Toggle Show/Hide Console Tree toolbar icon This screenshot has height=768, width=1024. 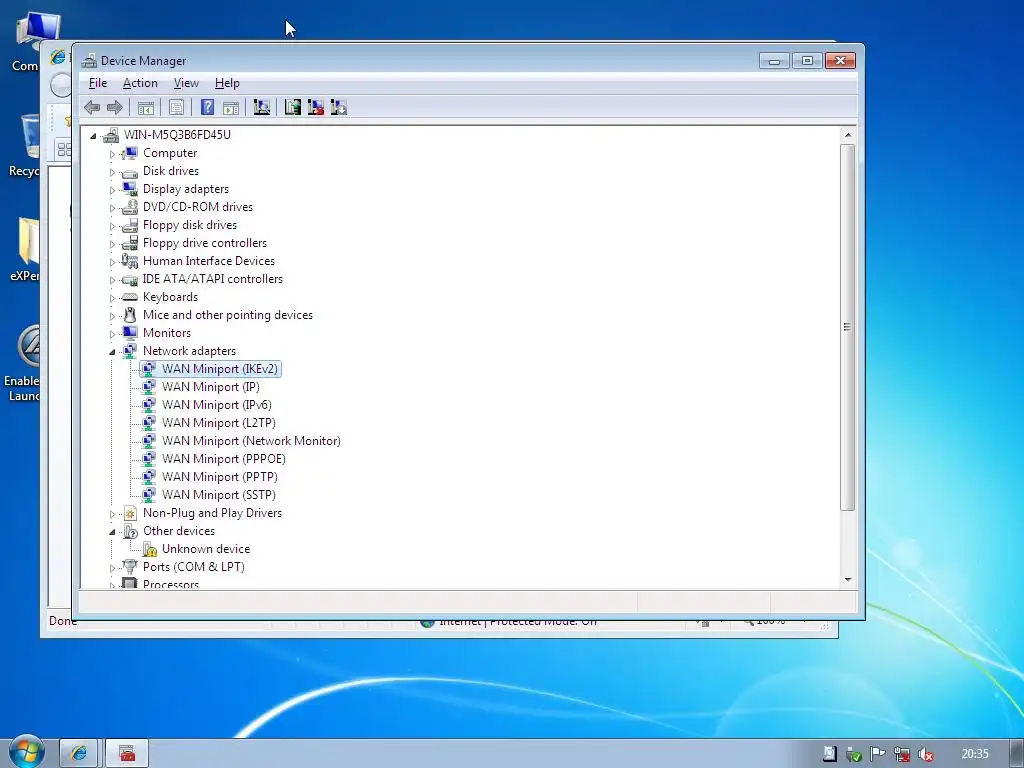(x=146, y=107)
